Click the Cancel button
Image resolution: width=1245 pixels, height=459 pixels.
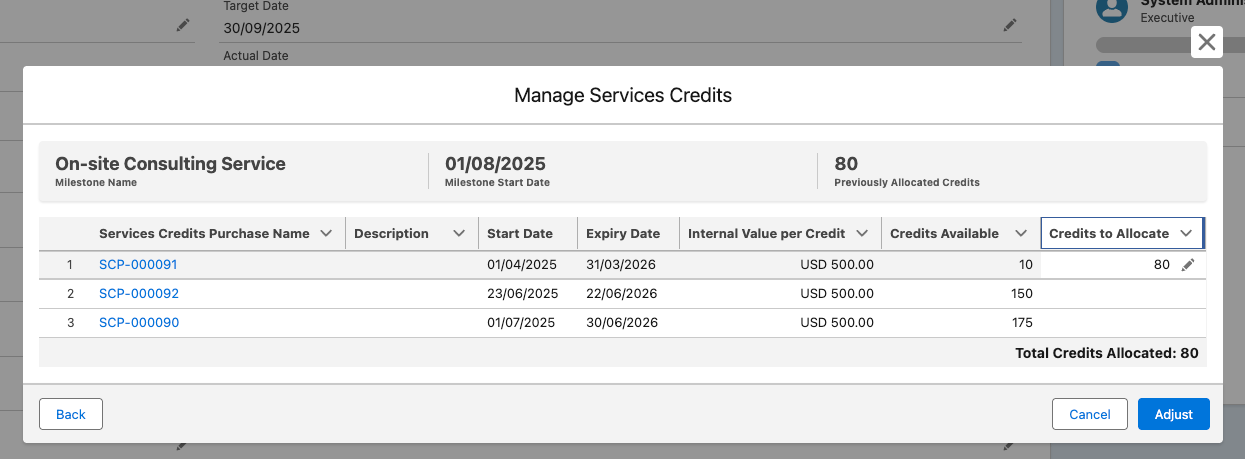(1089, 414)
